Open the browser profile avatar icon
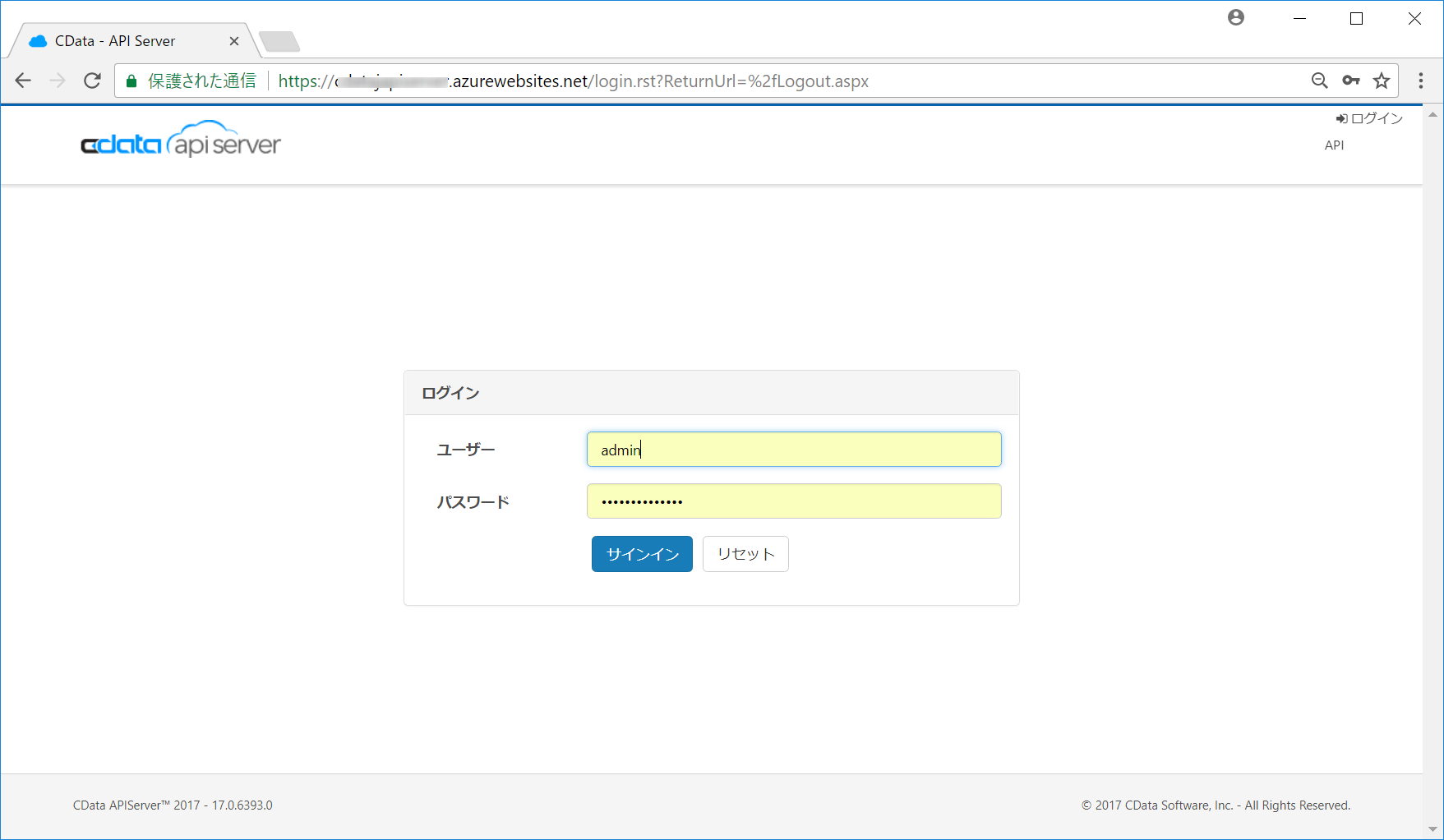The image size is (1444, 840). (1235, 17)
